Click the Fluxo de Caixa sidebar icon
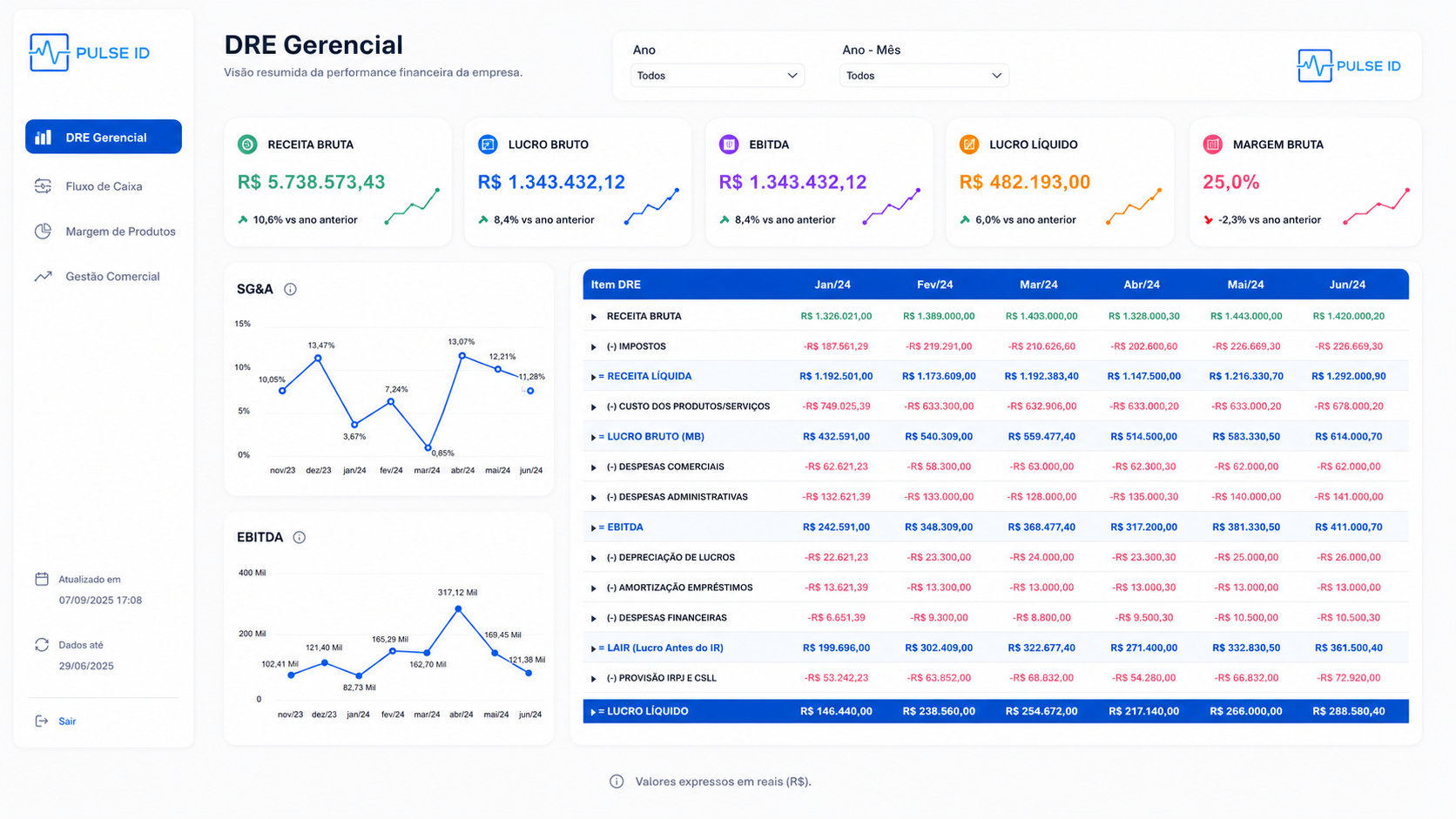Viewport: 1456px width, 819px height. click(43, 186)
